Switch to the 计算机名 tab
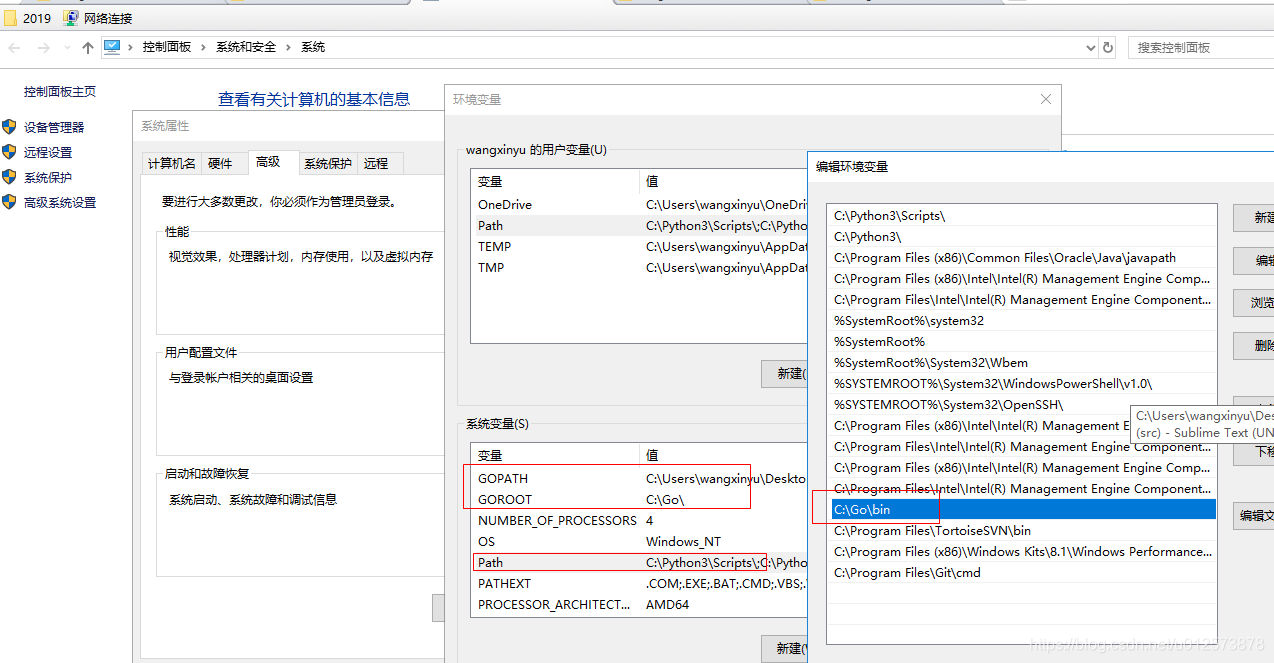 click(171, 163)
